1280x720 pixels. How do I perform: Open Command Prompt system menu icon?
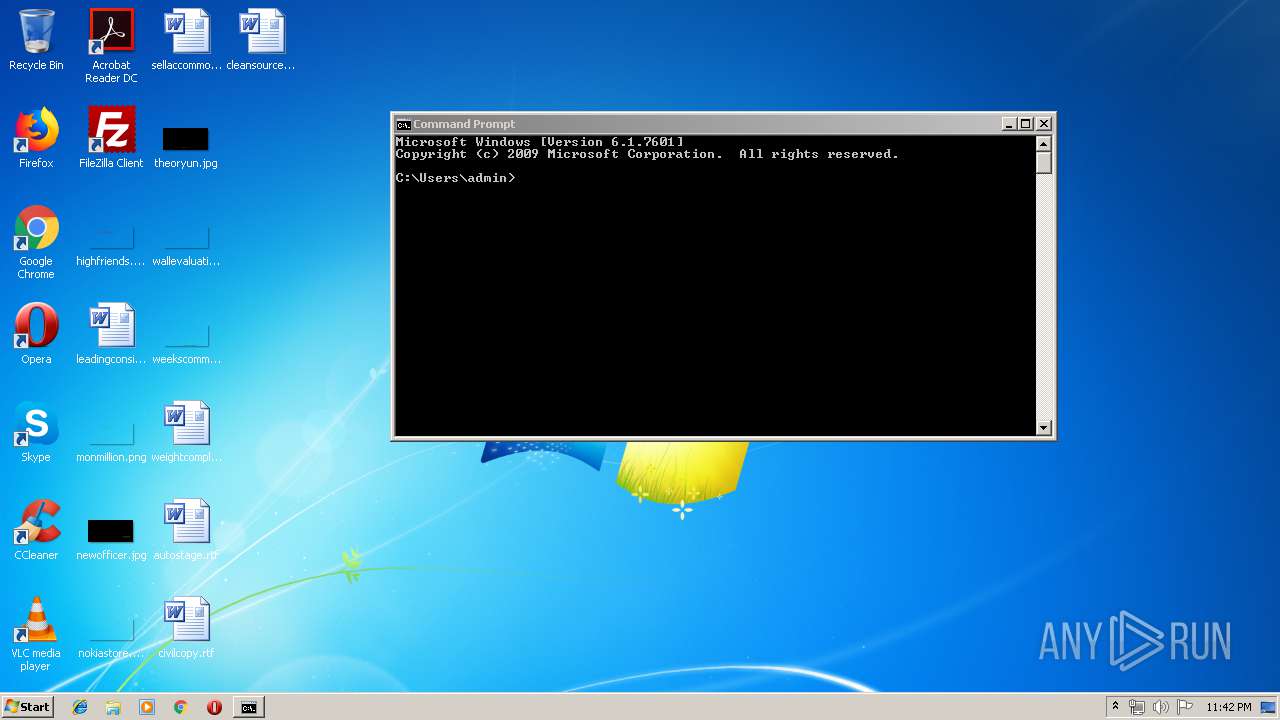click(x=403, y=124)
